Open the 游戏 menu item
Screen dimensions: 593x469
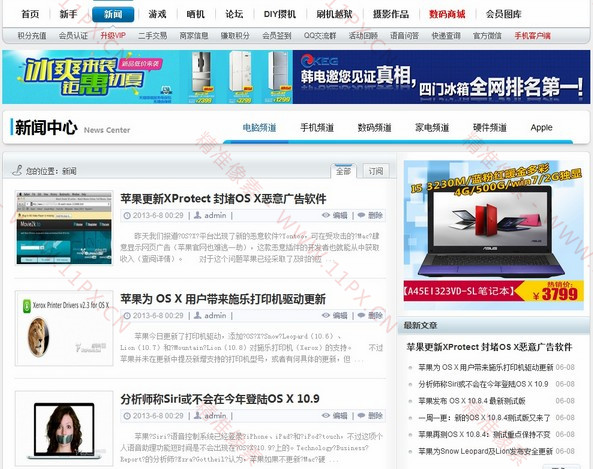(157, 14)
